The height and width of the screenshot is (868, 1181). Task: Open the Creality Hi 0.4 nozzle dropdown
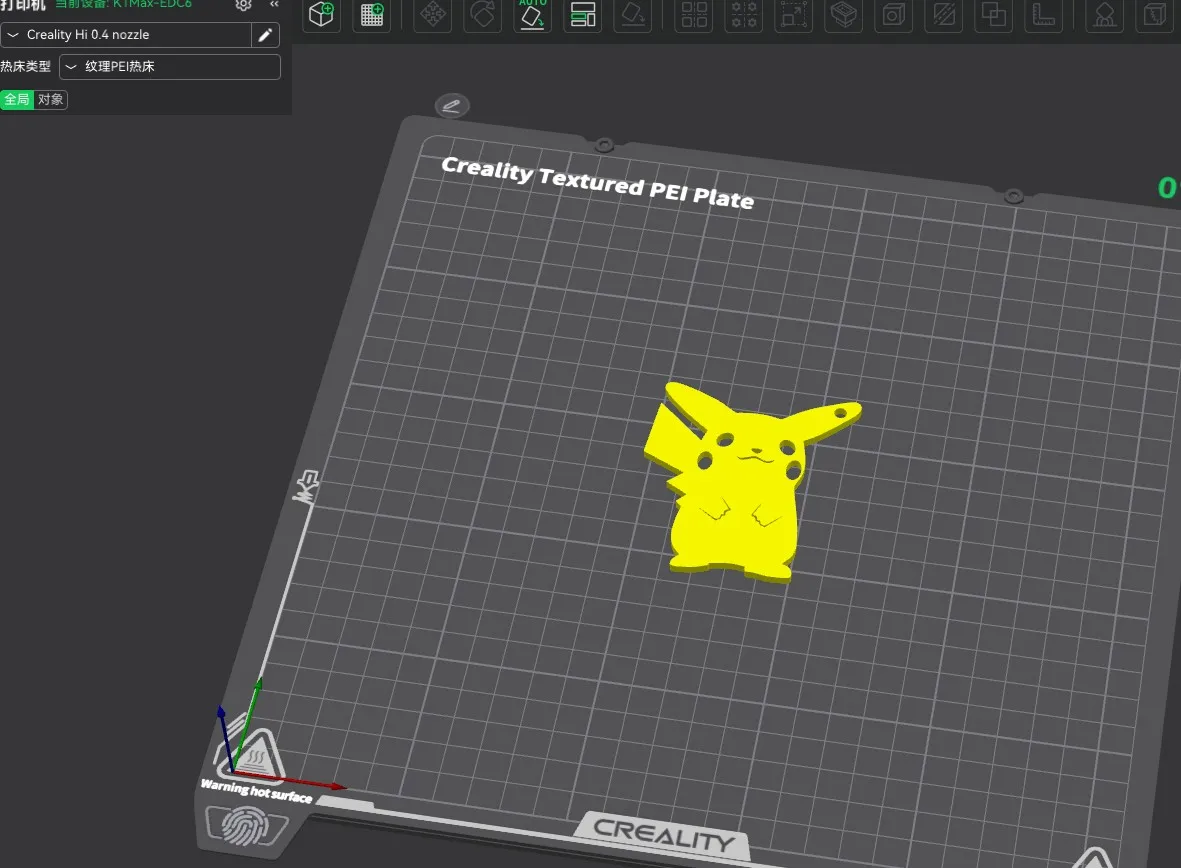click(x=126, y=35)
